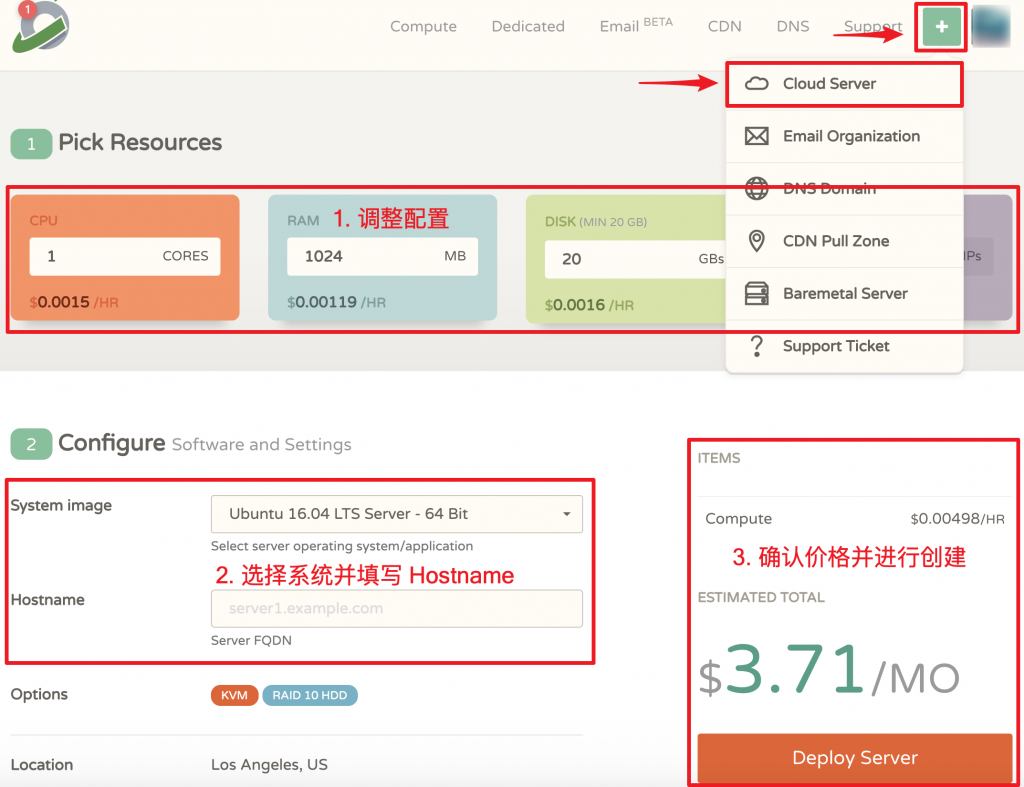This screenshot has height=787, width=1024.
Task: Click the KVM option tag
Action: (x=234, y=696)
